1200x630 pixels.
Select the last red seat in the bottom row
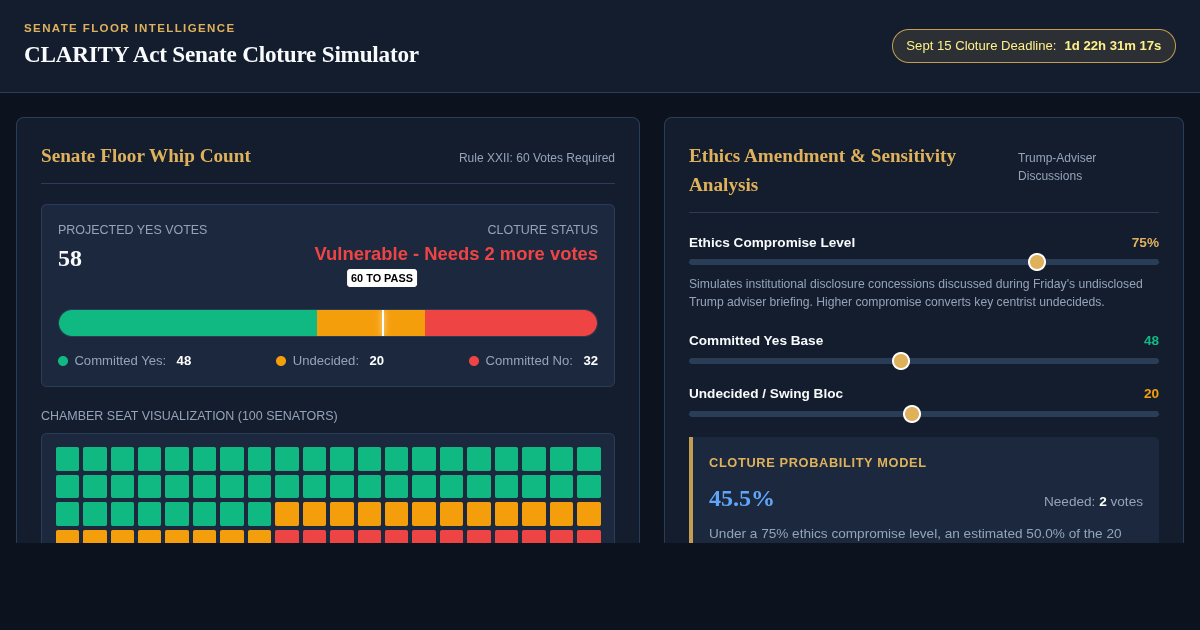(x=589, y=537)
